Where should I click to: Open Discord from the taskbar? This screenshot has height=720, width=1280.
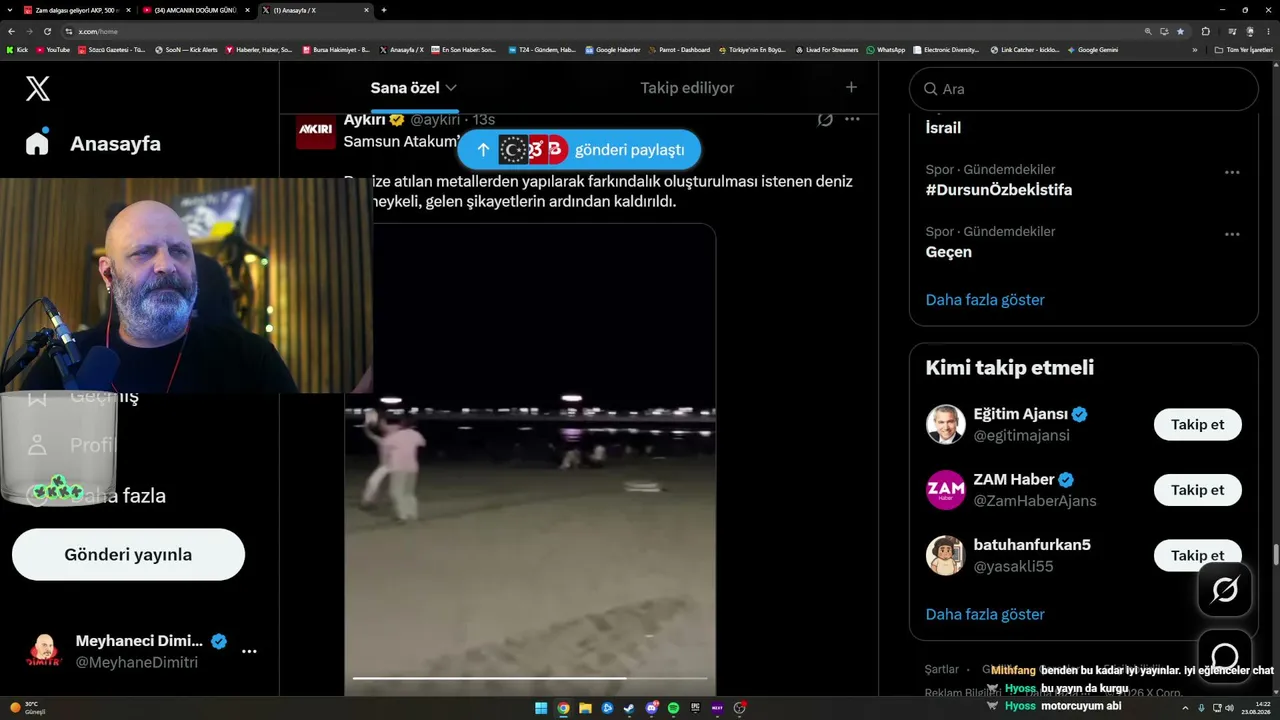pos(651,708)
